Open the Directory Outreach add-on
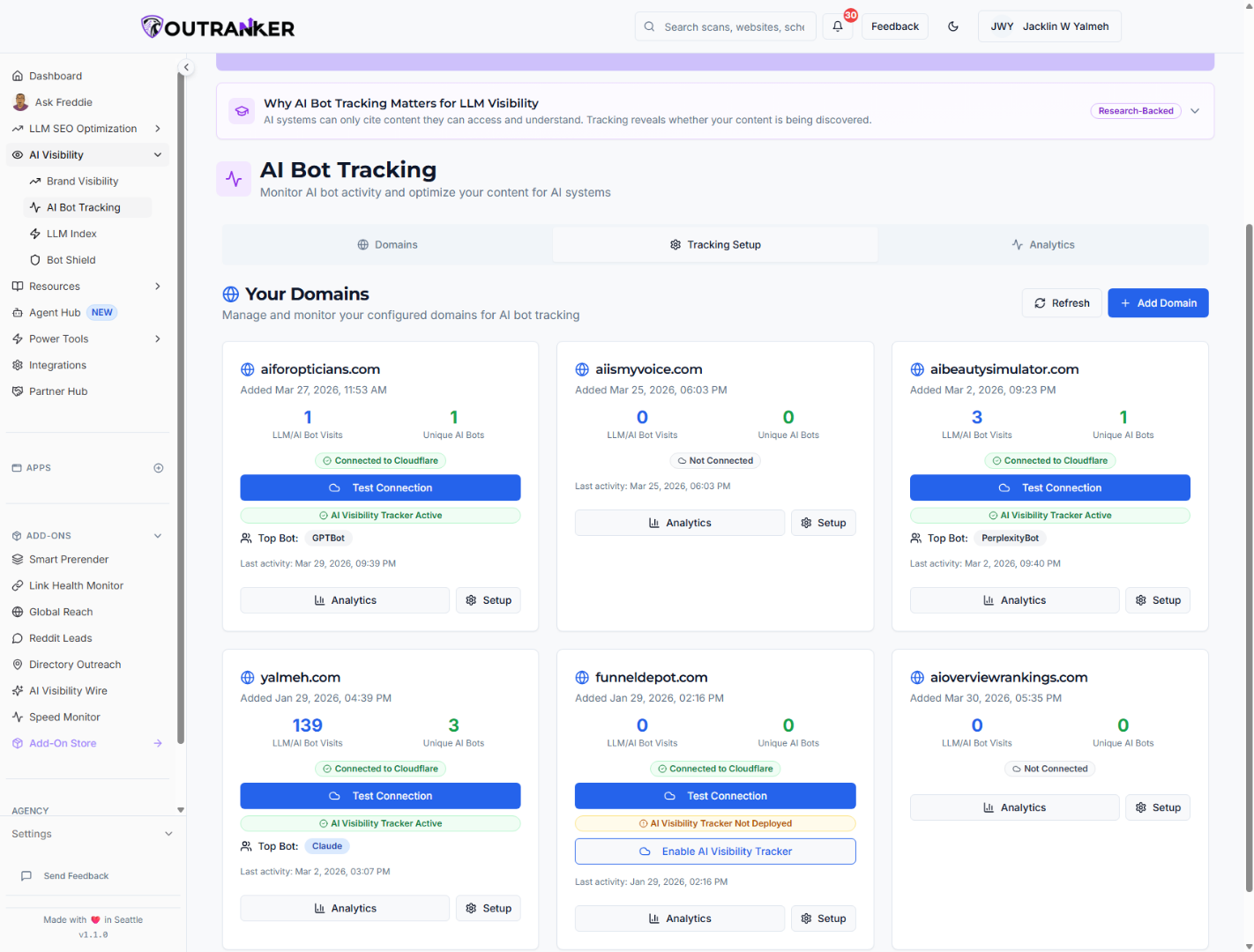The height and width of the screenshot is (952, 1254). pyautogui.click(x=75, y=664)
